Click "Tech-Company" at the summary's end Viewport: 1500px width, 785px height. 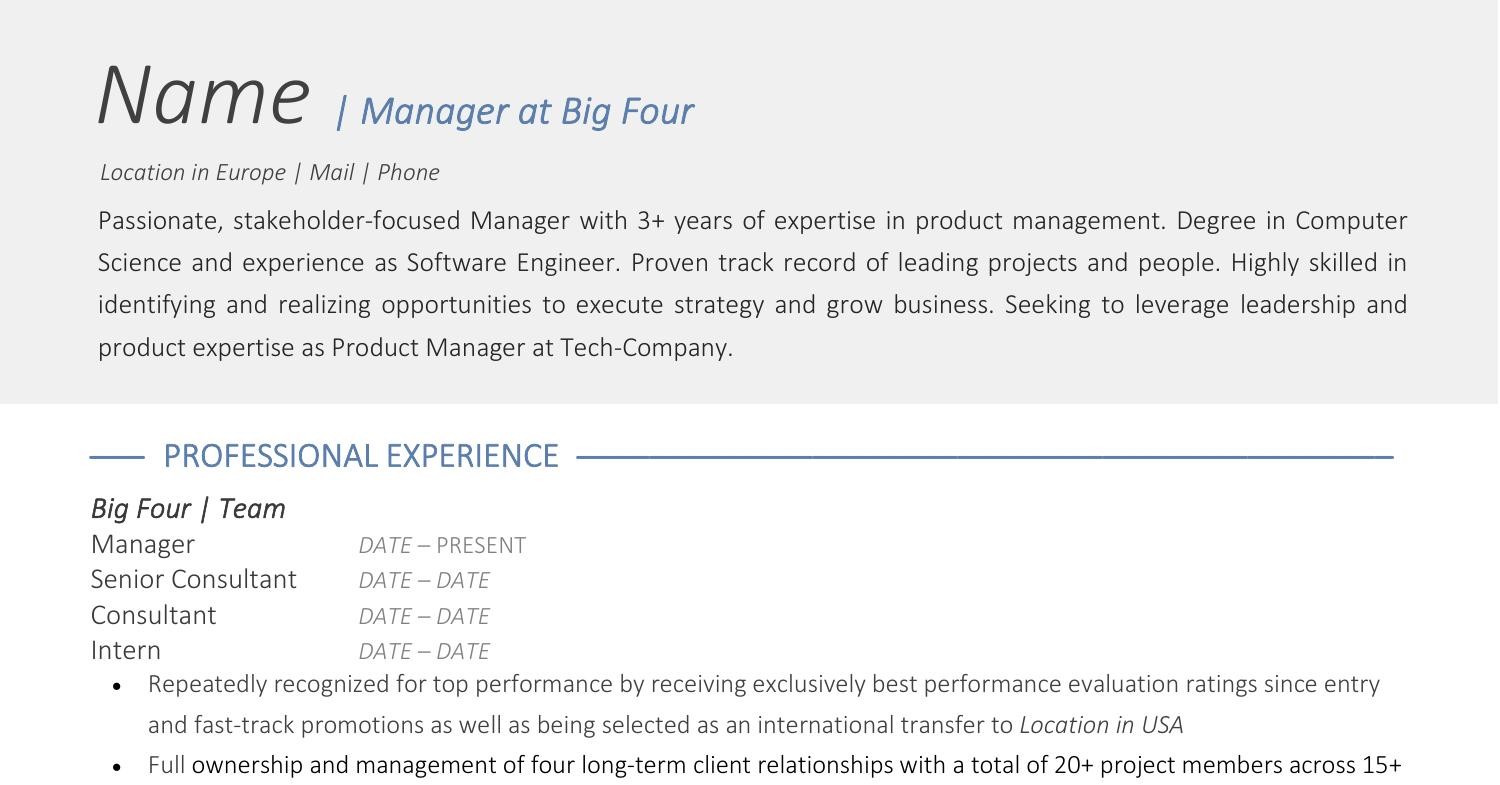pos(644,348)
